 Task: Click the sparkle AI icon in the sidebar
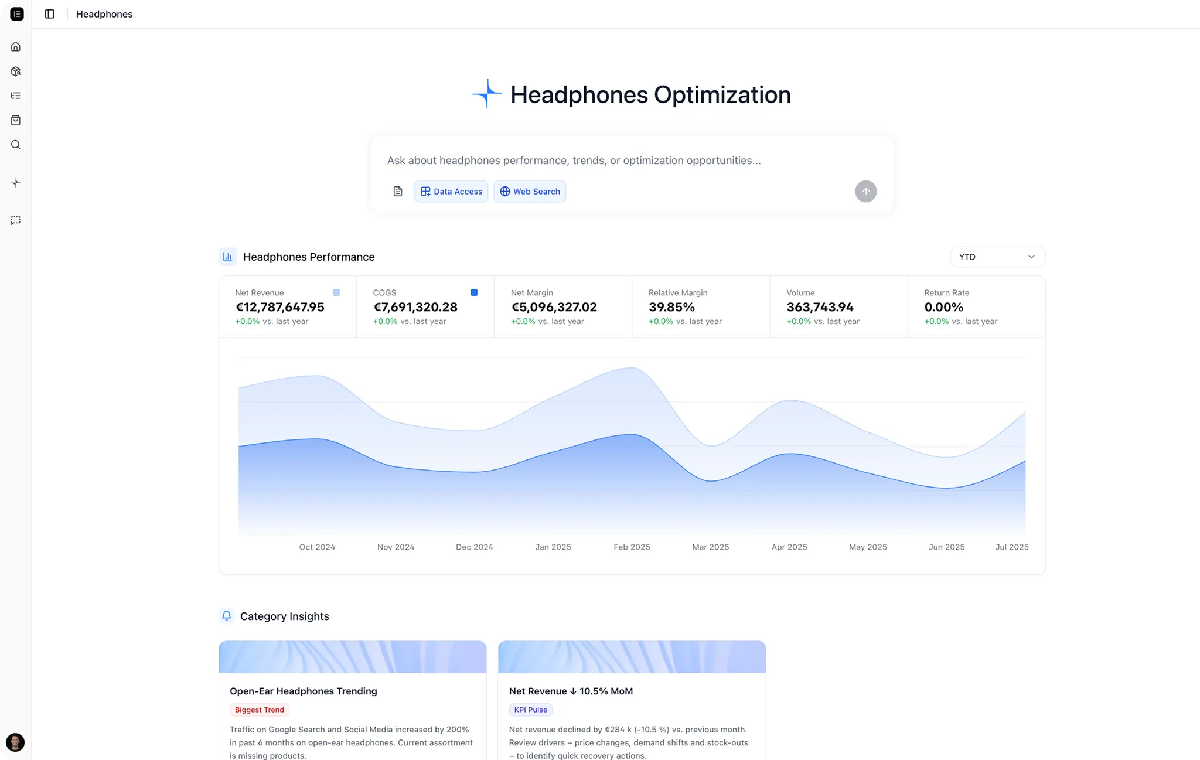[x=15, y=183]
